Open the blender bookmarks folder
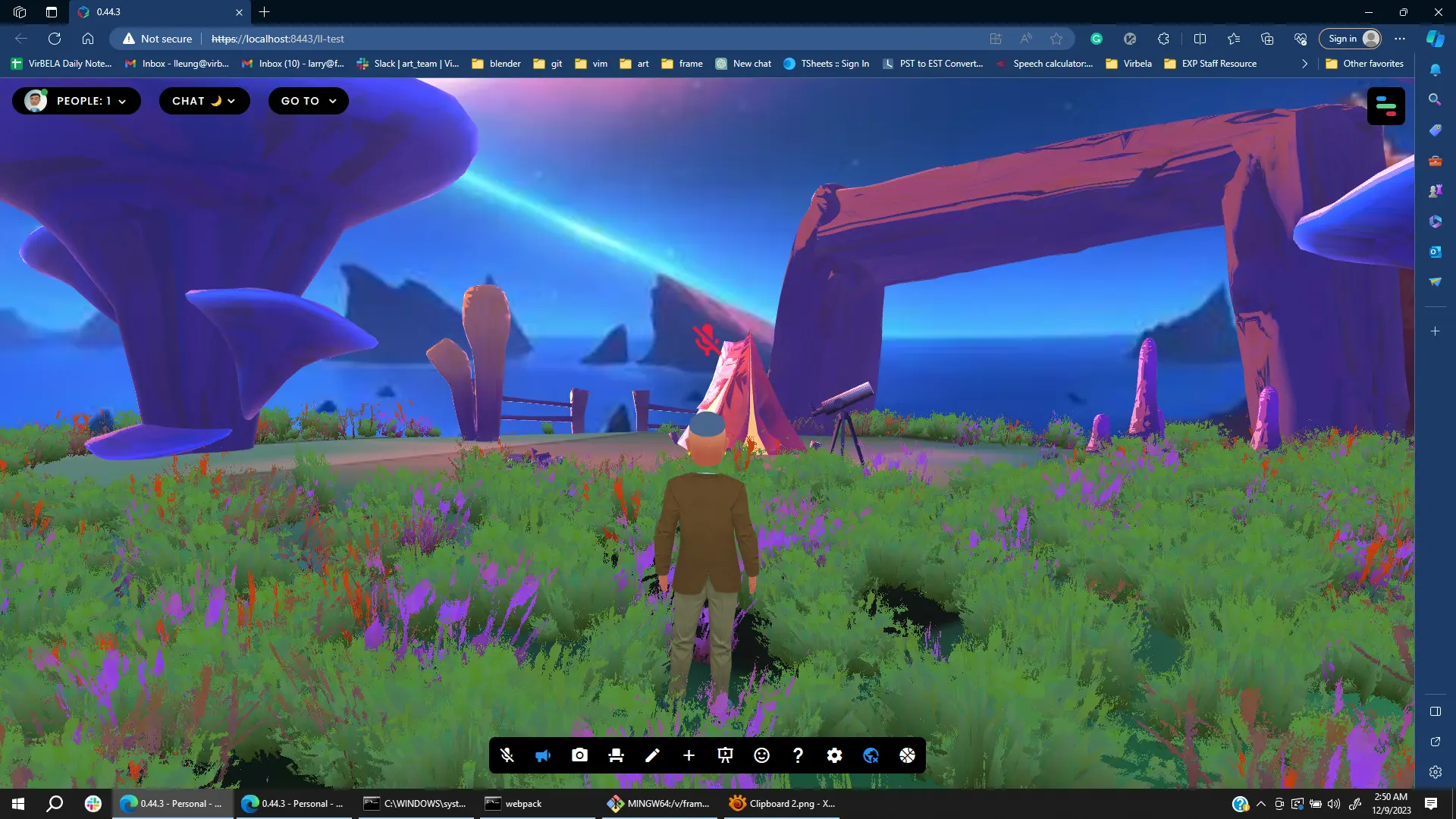Screen dimensions: 1456x819 pyautogui.click(x=497, y=64)
